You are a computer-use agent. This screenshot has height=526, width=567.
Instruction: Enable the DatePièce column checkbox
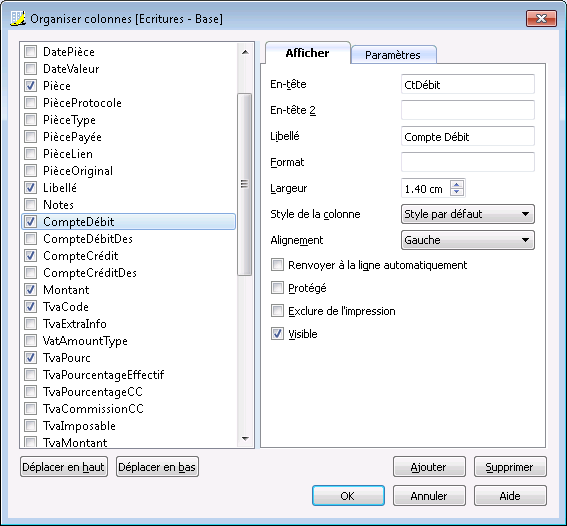coord(30,52)
